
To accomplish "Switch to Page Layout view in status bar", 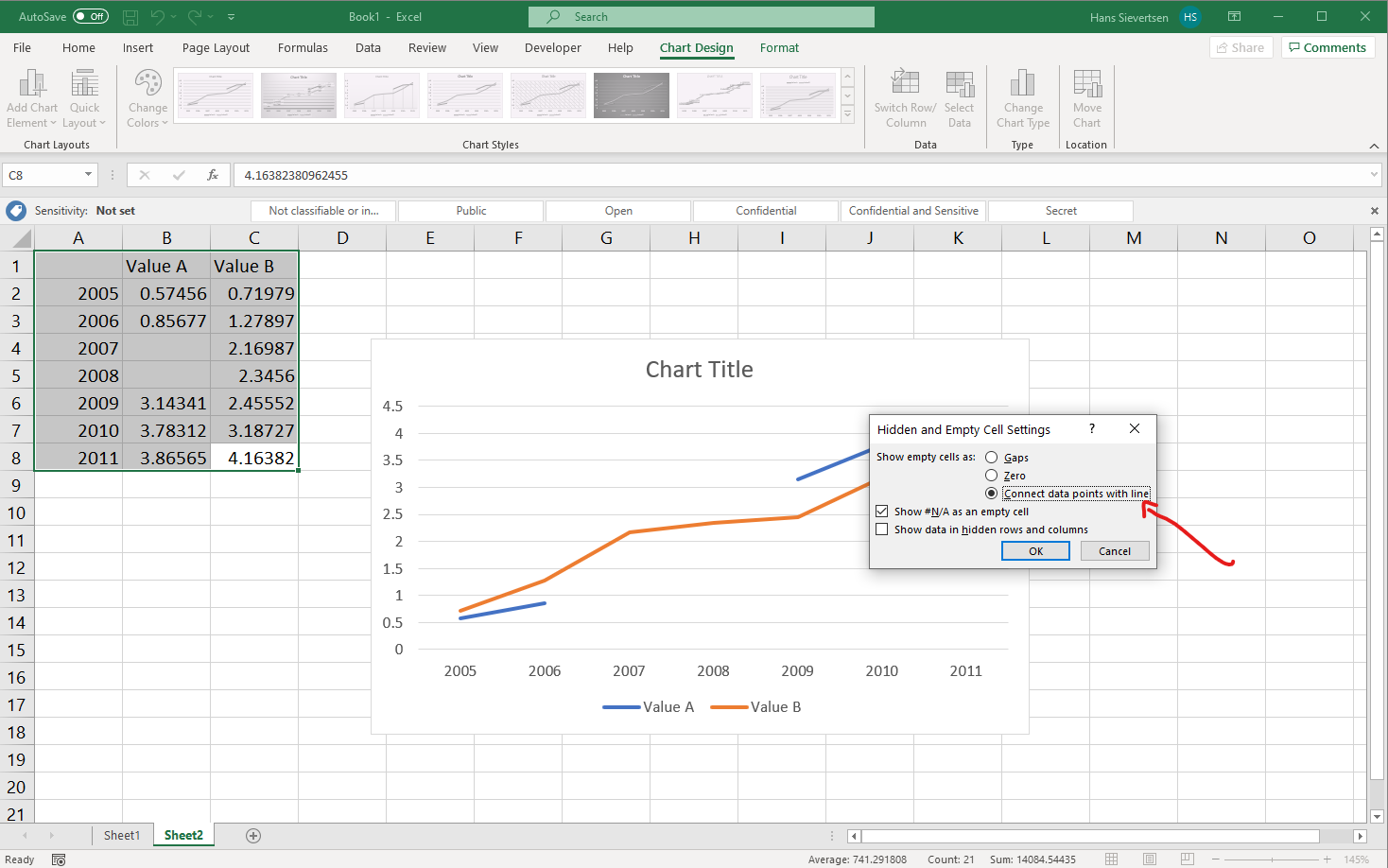I will tap(1150, 859).
